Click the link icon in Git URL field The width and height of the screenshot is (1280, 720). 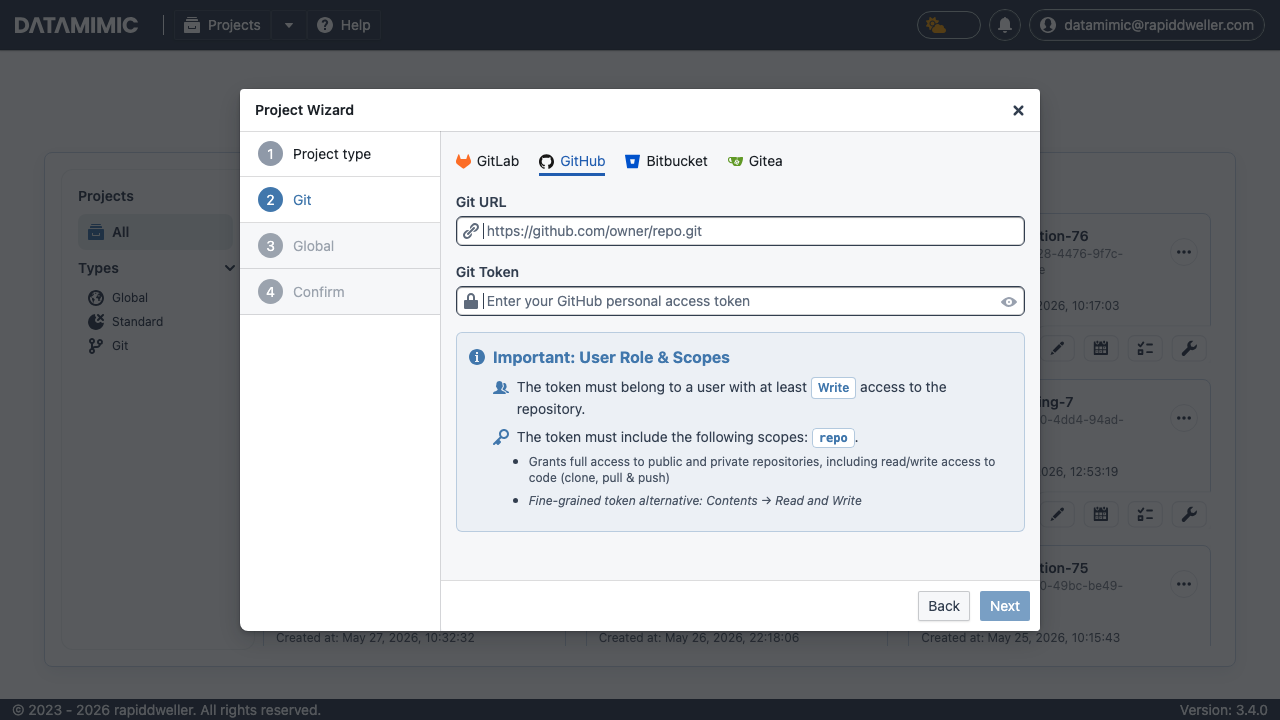coord(470,231)
